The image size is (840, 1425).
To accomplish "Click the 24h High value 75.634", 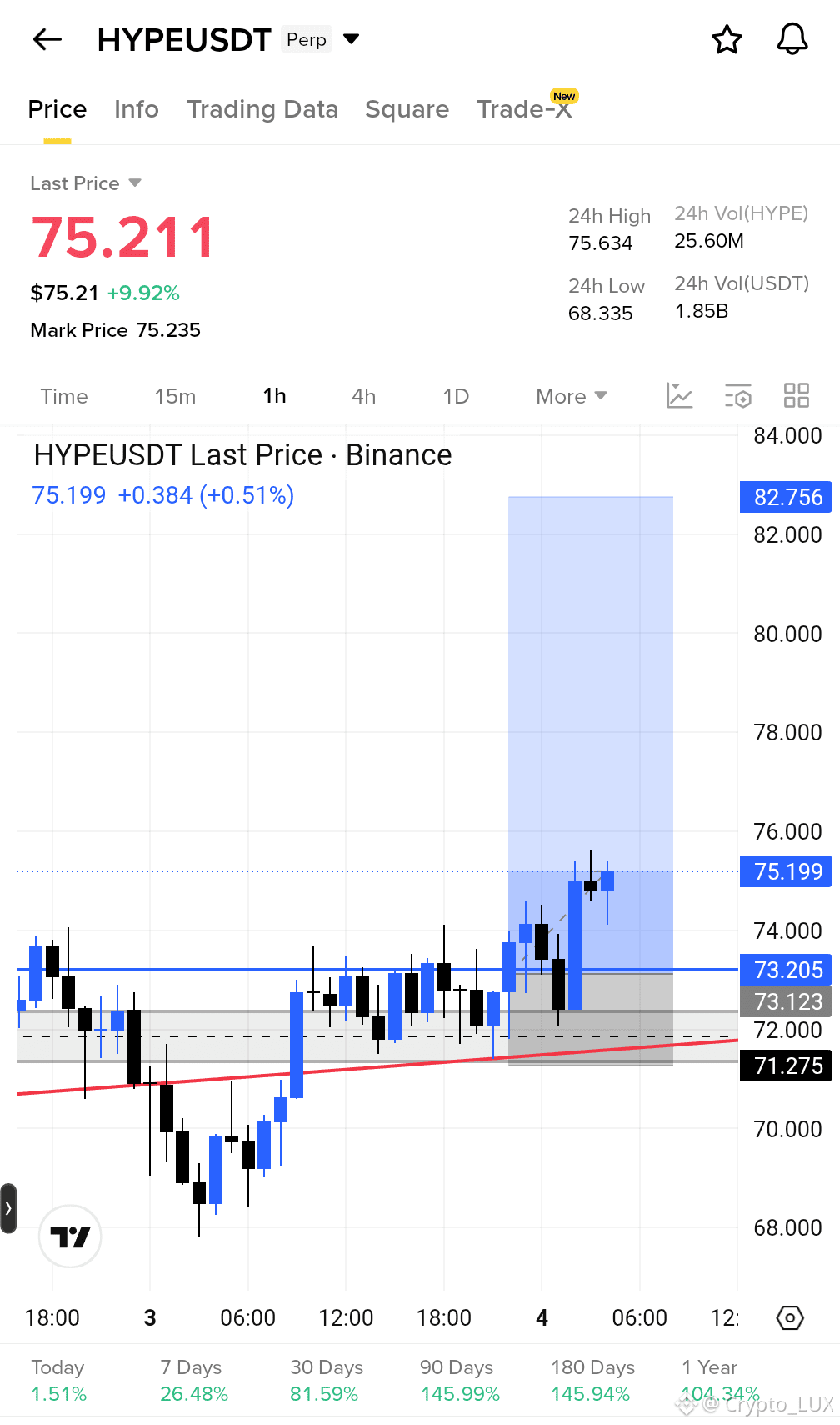I will [x=601, y=243].
